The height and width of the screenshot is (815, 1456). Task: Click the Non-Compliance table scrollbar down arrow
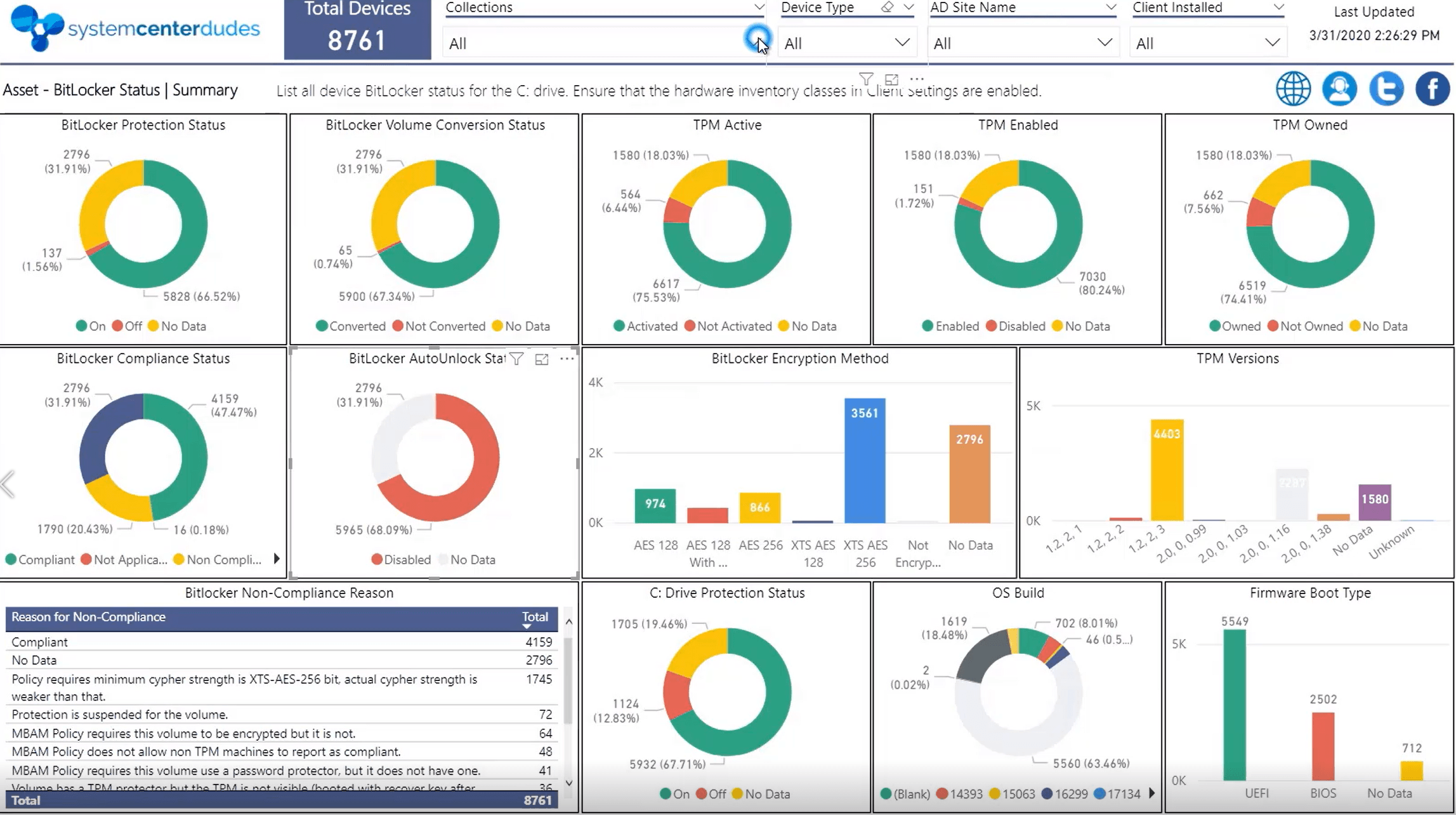(x=569, y=783)
